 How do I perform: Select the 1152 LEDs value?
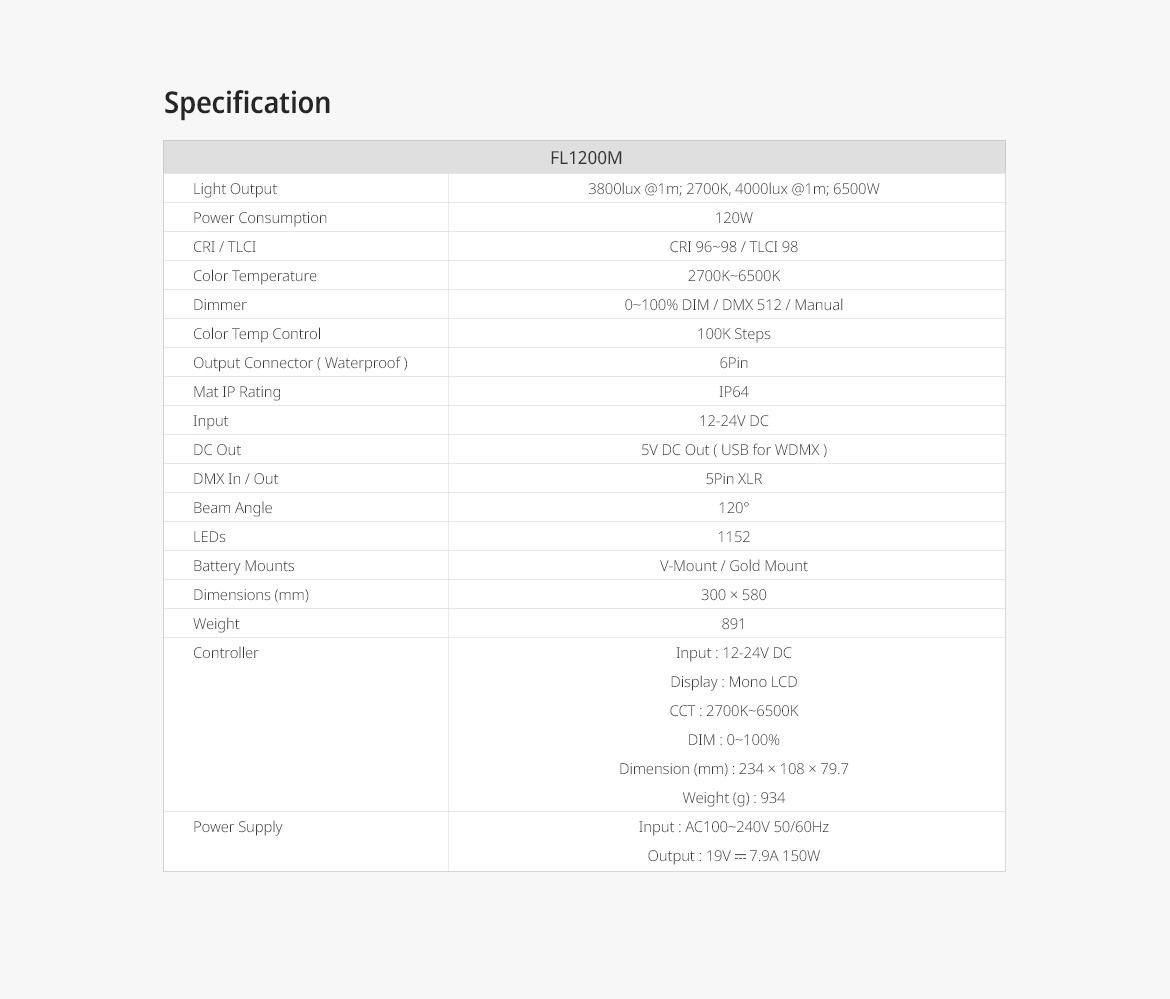[733, 537]
